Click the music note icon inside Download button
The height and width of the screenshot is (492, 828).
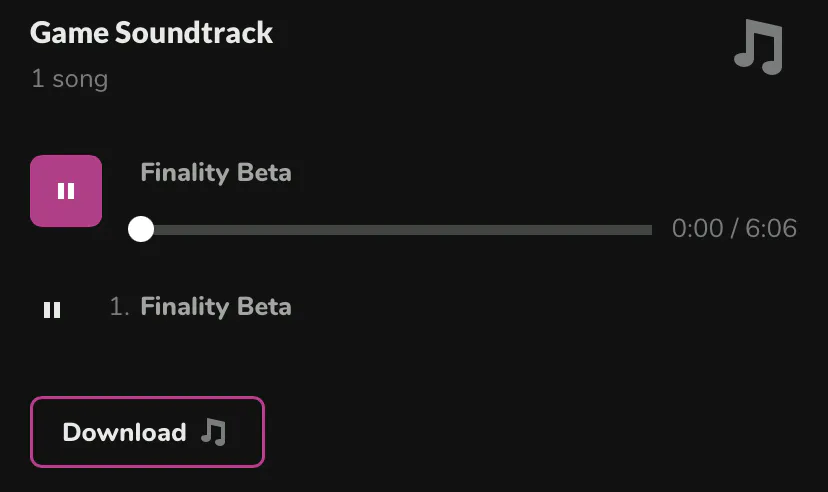(x=213, y=432)
